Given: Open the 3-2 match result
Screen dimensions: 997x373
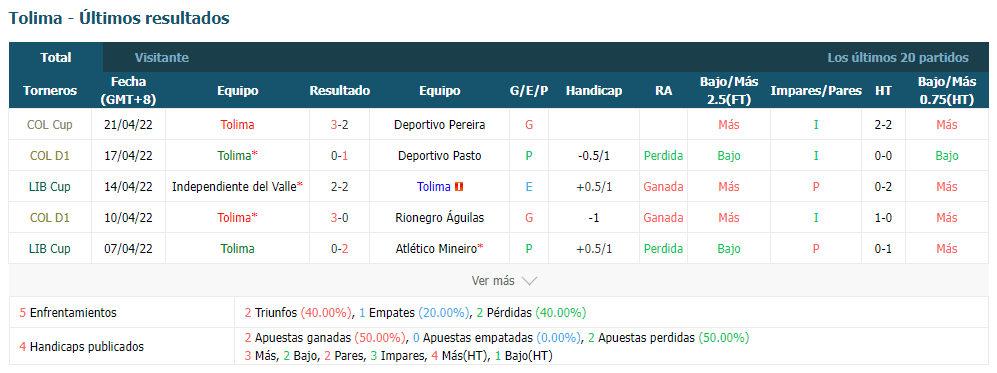Looking at the screenshot, I should (340, 125).
